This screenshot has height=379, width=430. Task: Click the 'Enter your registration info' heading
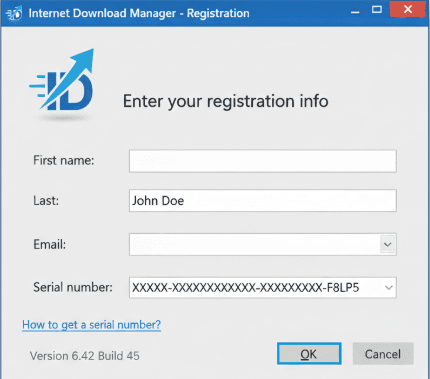click(226, 101)
